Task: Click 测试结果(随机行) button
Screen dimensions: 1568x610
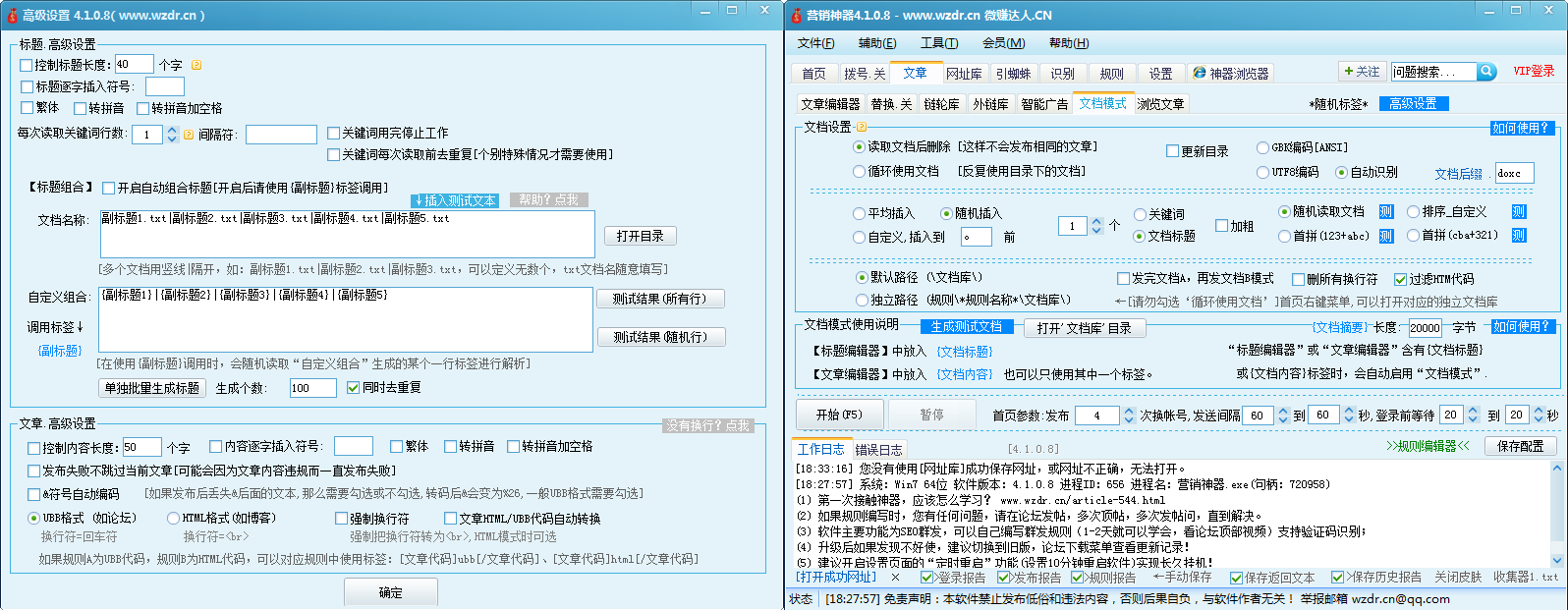Action: 660,337
